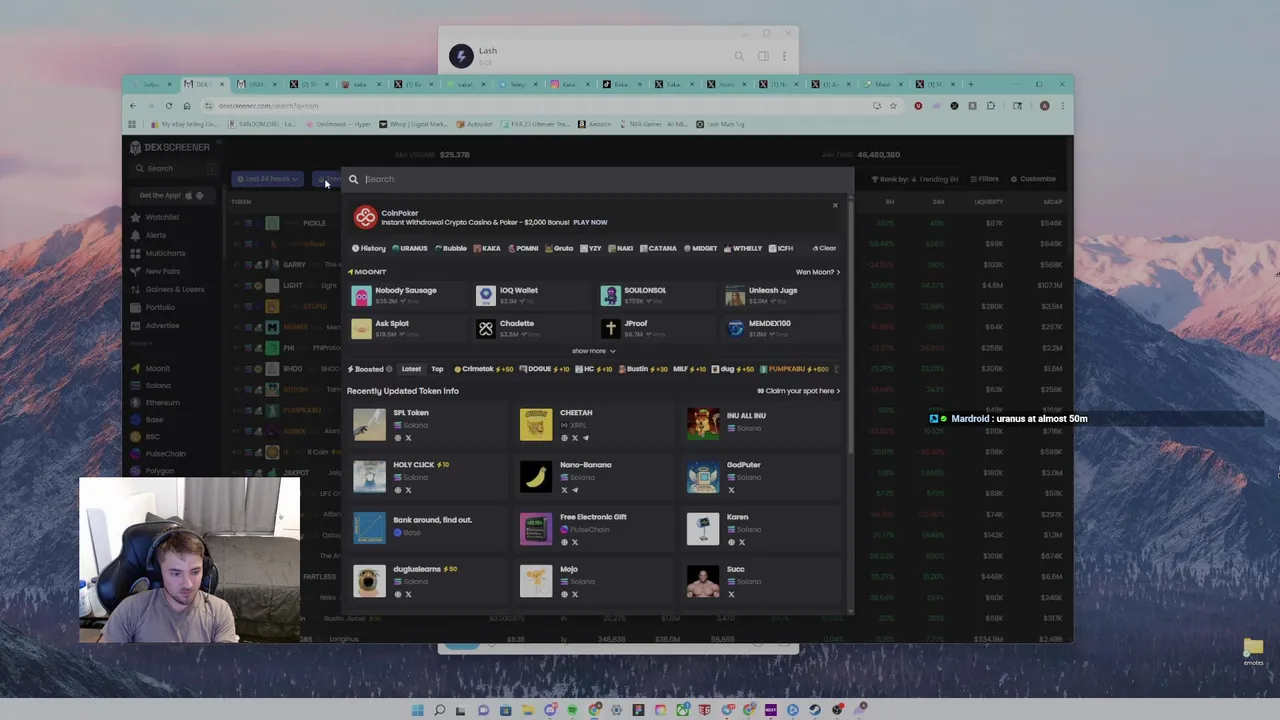Switch Boosted list to Latest tab
This screenshot has height=720, width=1280.
pyautogui.click(x=411, y=369)
